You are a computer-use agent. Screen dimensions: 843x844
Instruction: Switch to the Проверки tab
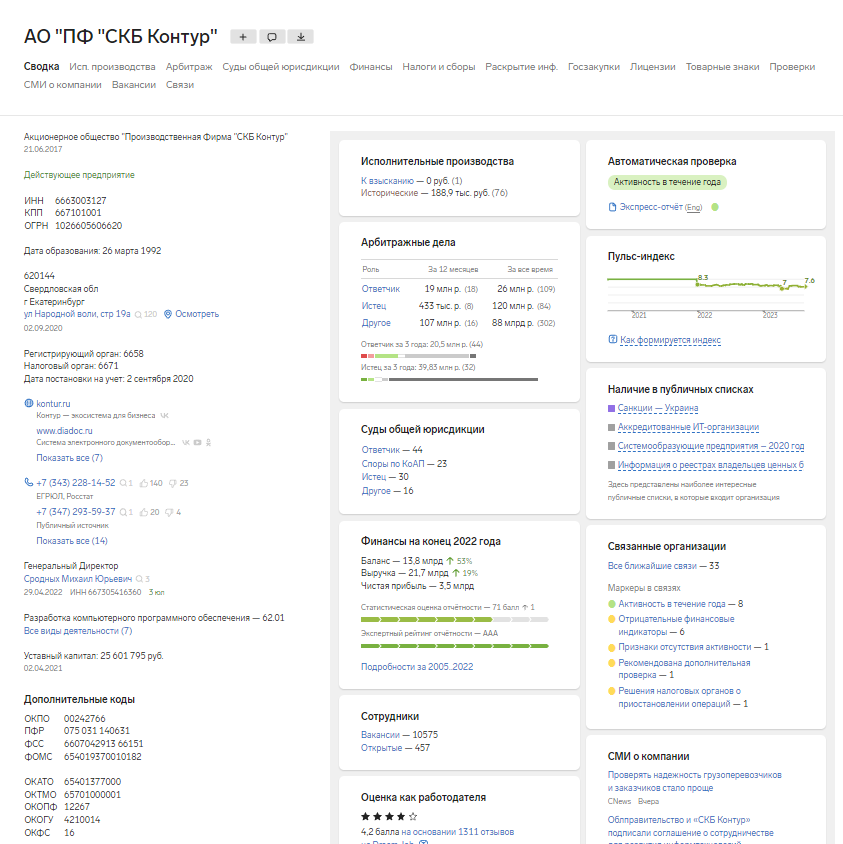792,67
